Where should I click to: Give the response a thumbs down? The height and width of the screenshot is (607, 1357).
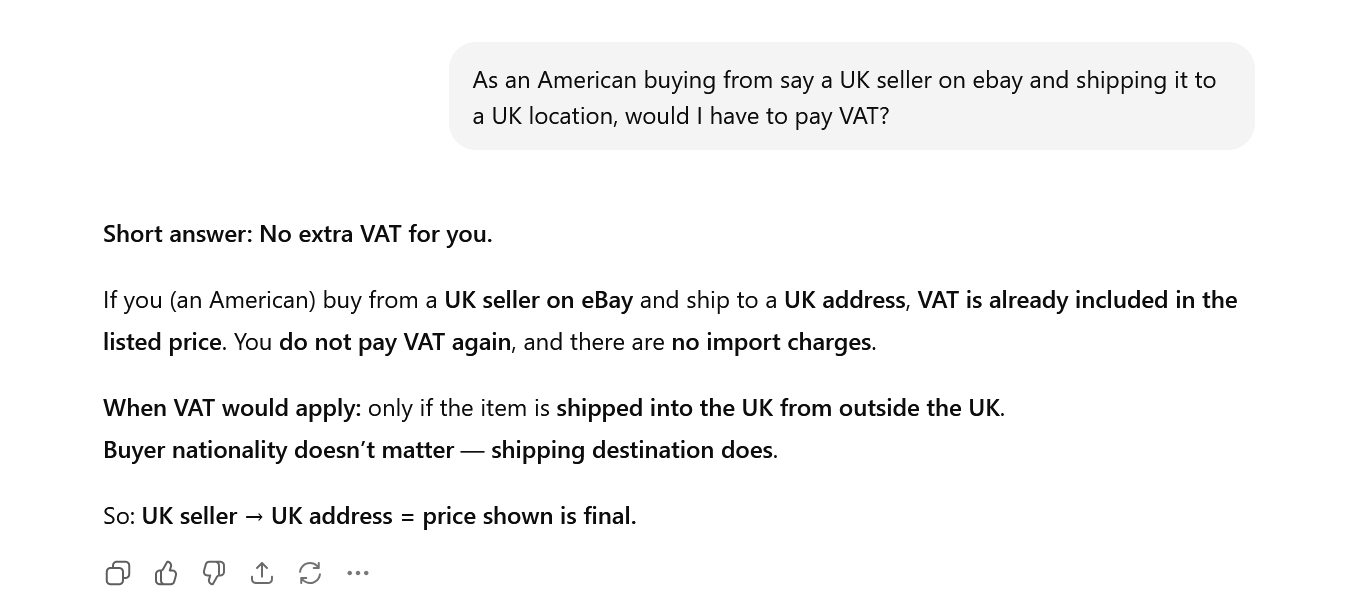214,573
